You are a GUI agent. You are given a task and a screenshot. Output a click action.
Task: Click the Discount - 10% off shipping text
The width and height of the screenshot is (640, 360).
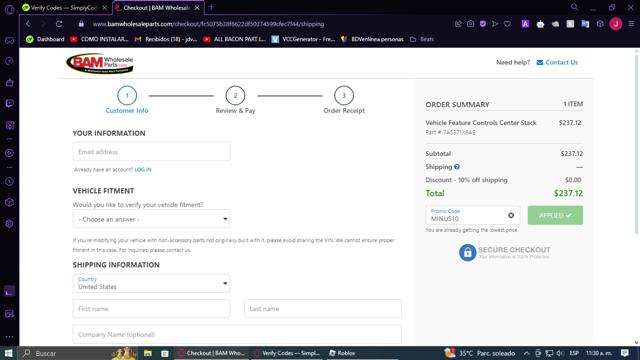click(x=466, y=180)
